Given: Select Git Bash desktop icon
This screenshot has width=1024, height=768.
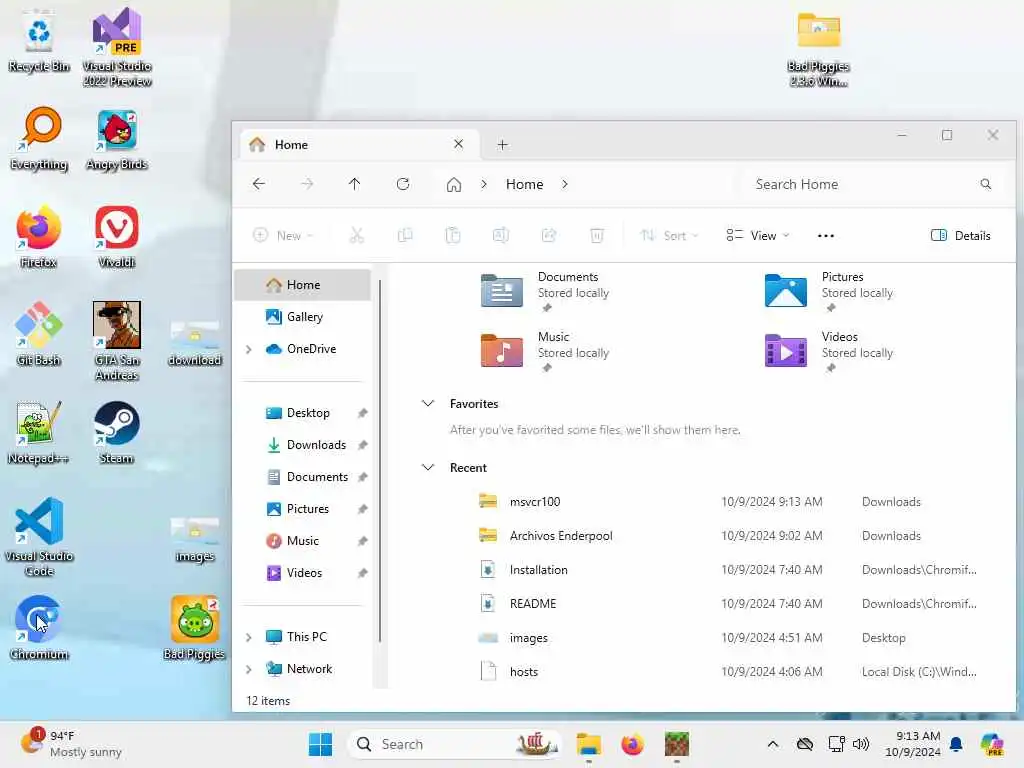Looking at the screenshot, I should 39,334.
